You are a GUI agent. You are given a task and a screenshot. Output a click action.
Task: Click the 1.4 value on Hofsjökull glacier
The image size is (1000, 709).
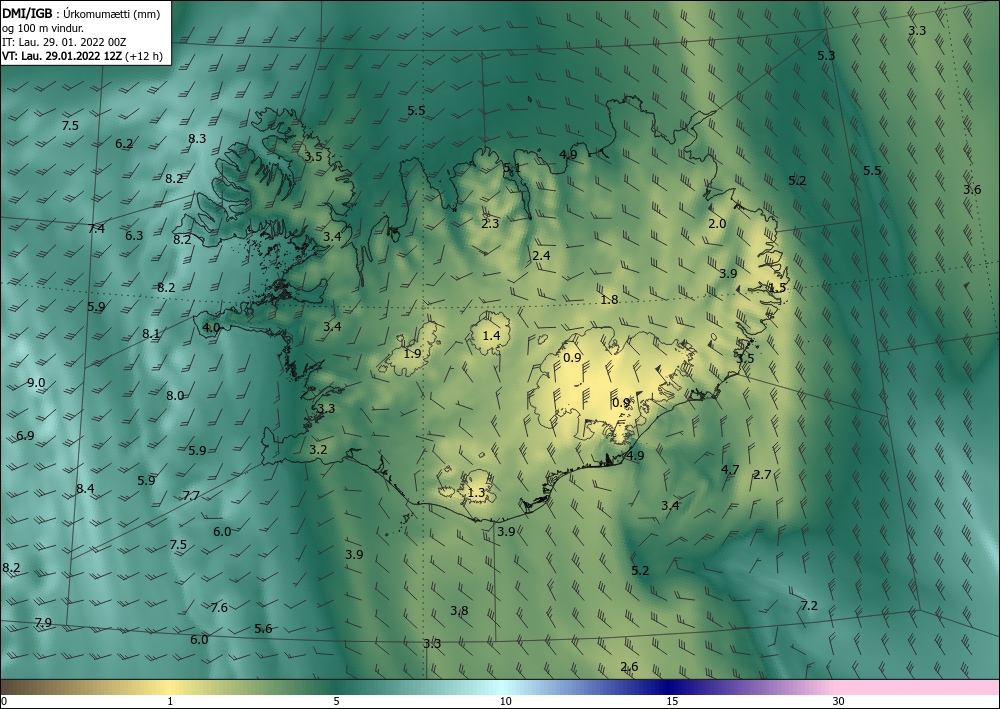pos(492,335)
